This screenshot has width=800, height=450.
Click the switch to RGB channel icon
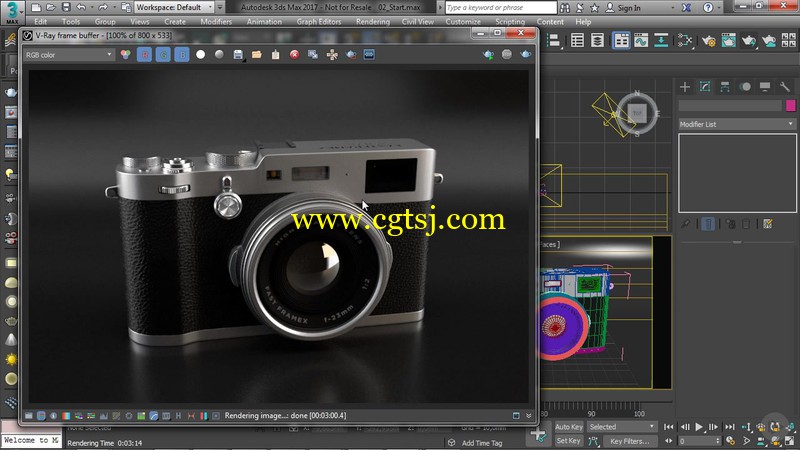[x=126, y=55]
